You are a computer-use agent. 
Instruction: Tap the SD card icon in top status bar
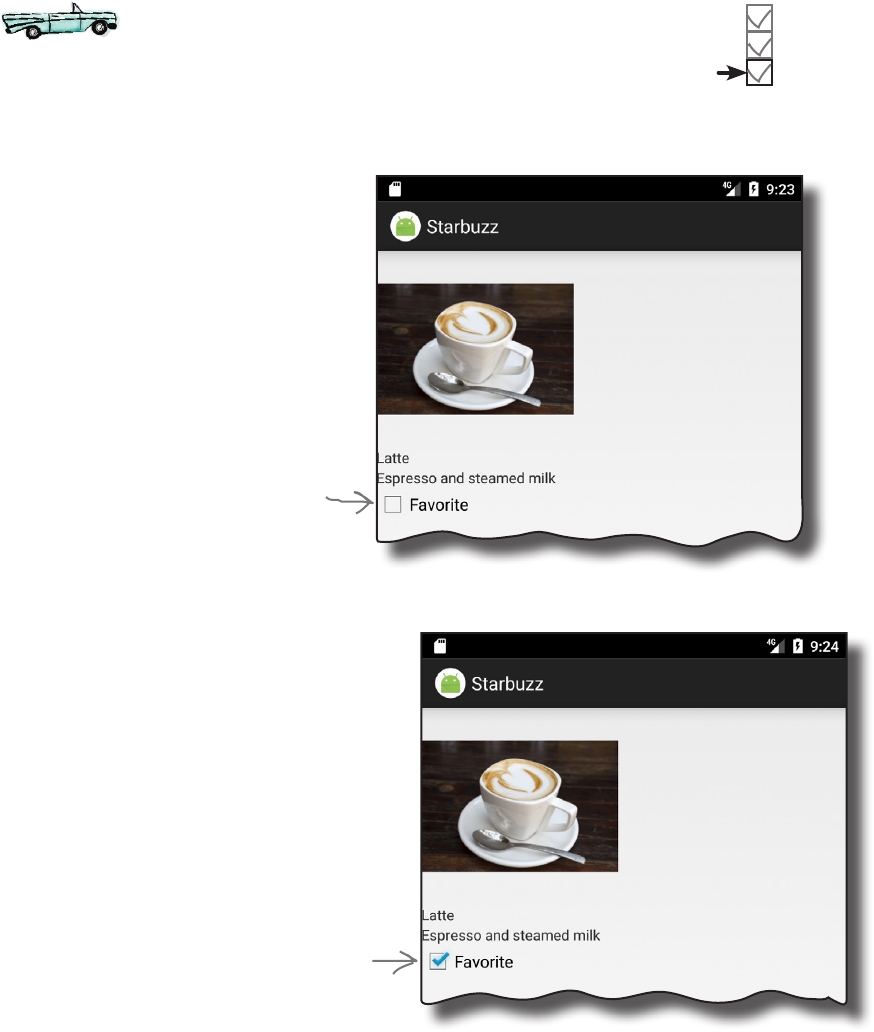[x=395, y=190]
